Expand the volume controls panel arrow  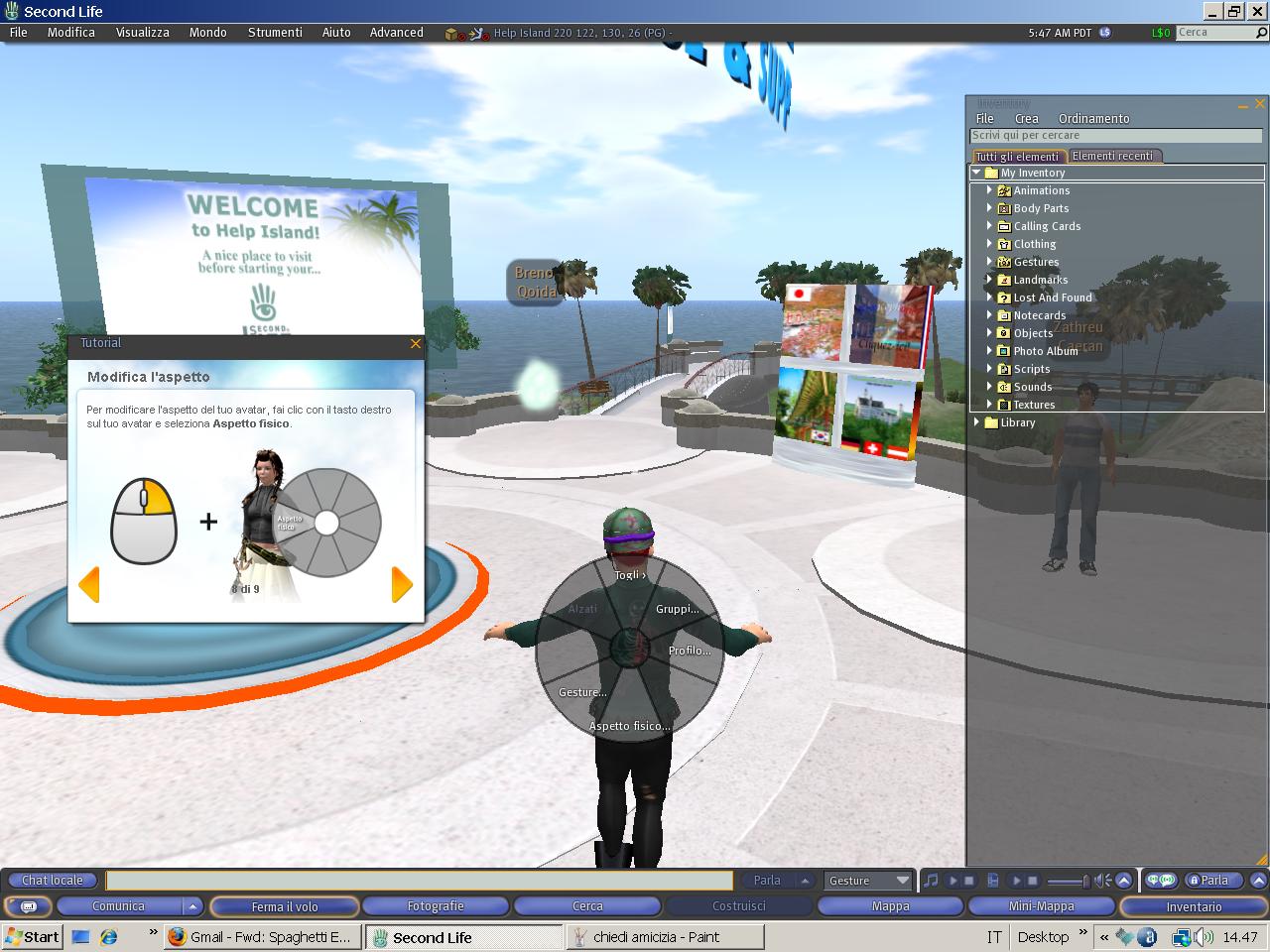[1123, 880]
